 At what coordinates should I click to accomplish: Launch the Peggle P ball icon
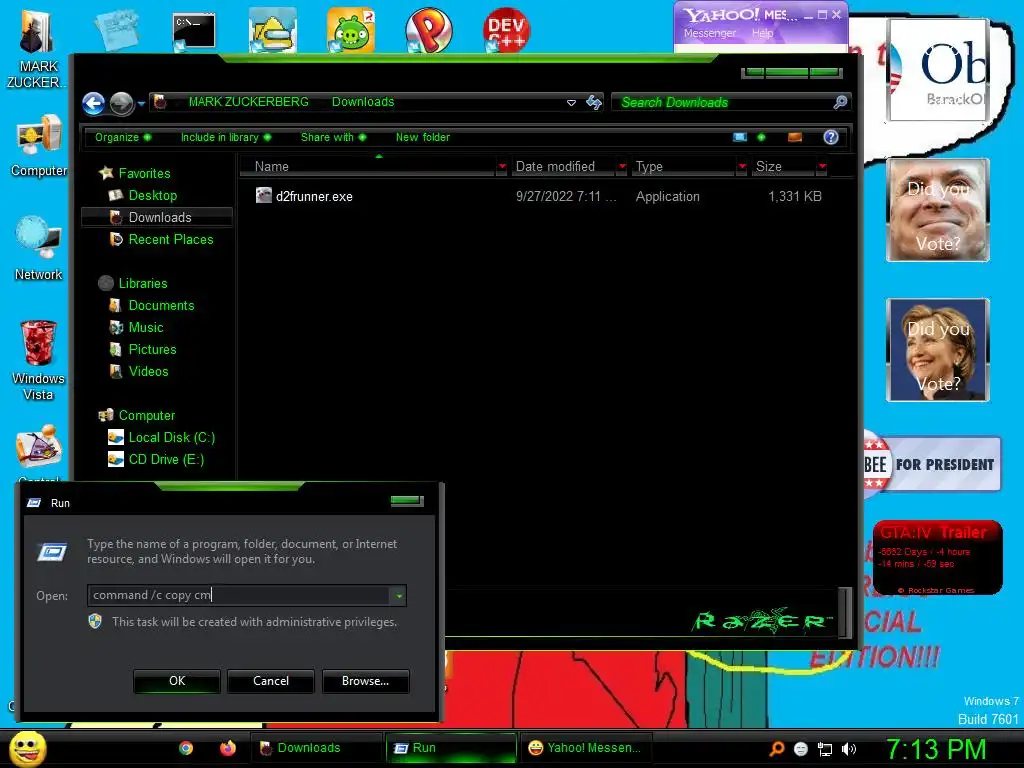(428, 30)
